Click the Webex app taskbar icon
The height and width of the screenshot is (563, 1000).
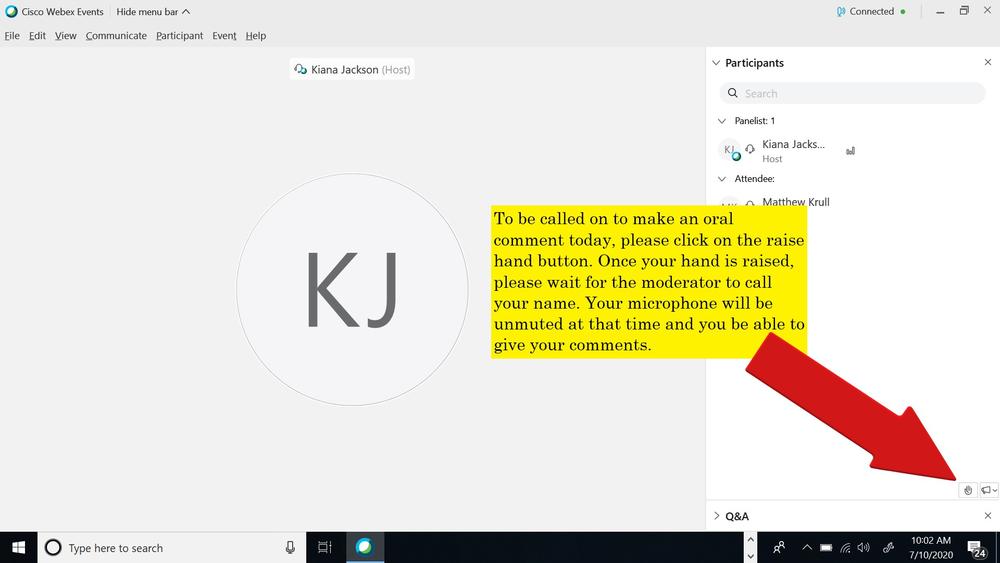(364, 547)
